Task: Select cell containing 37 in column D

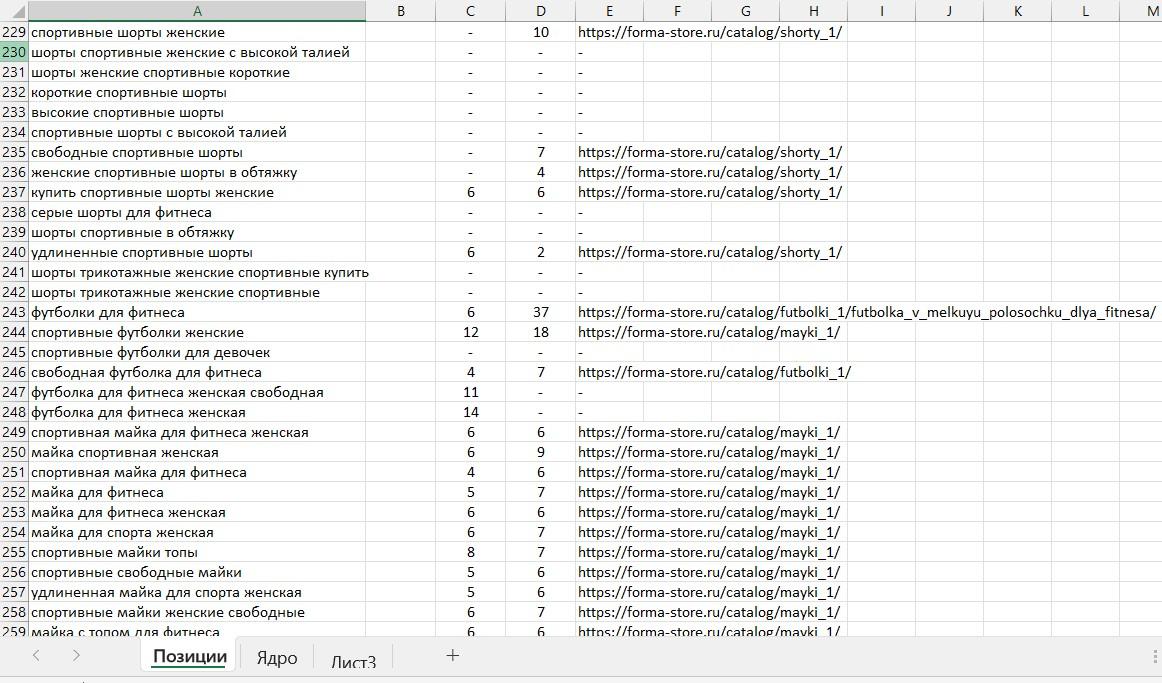Action: click(540, 313)
